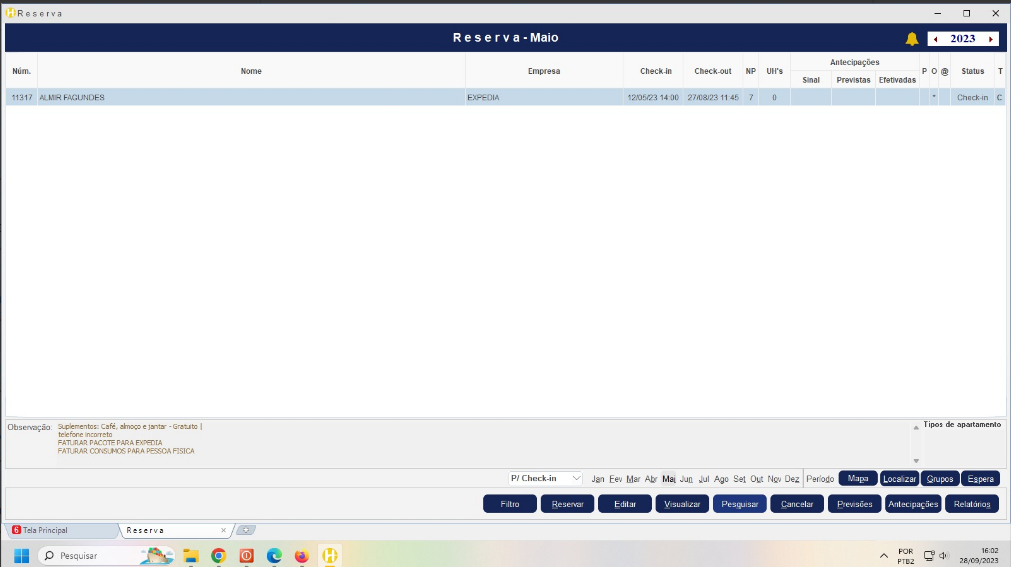1011x567 pixels.
Task: Open the P/ Check-in dropdown
Action: click(x=545, y=478)
